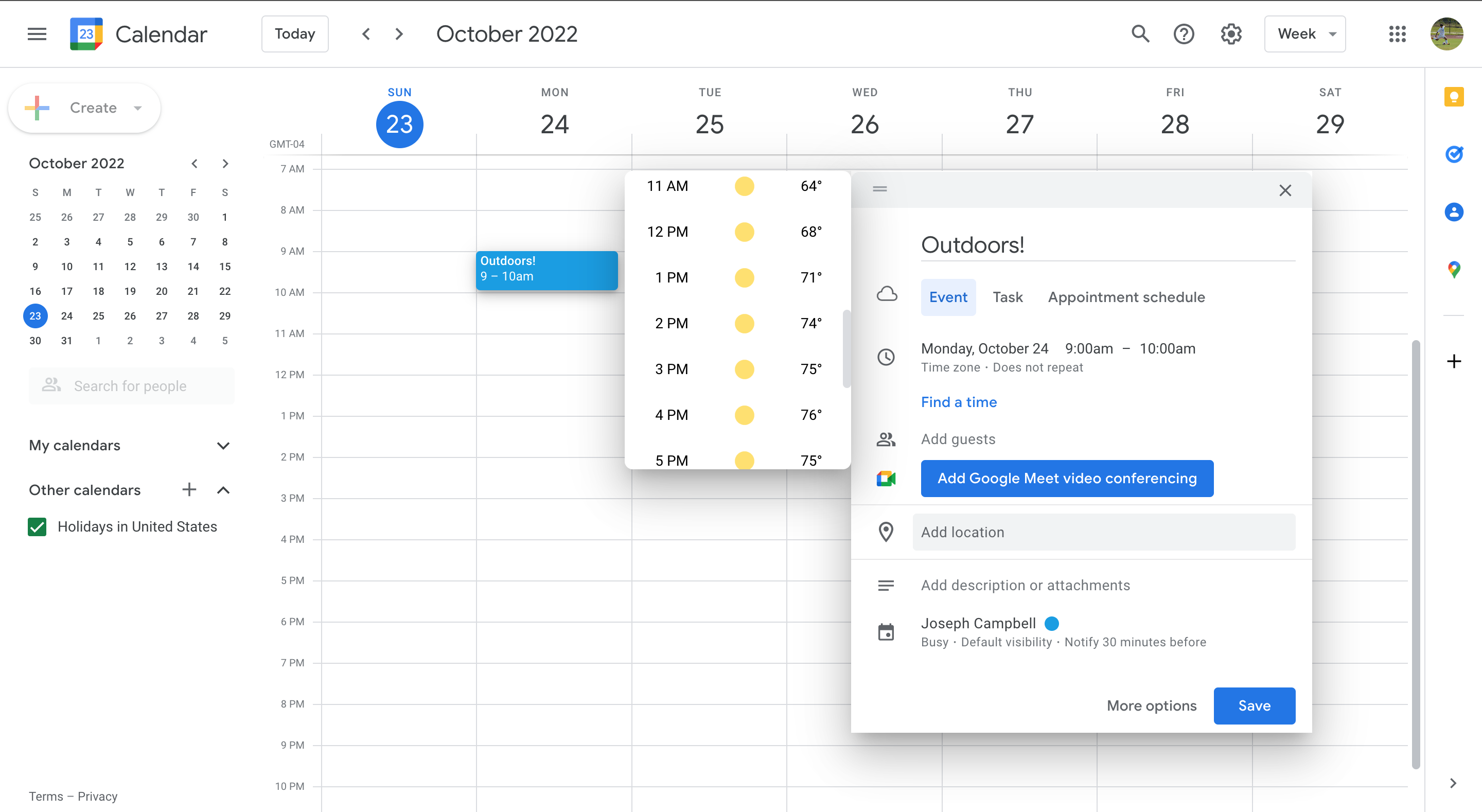This screenshot has width=1482, height=812.
Task: Click the search magnifier icon
Action: tap(1140, 34)
